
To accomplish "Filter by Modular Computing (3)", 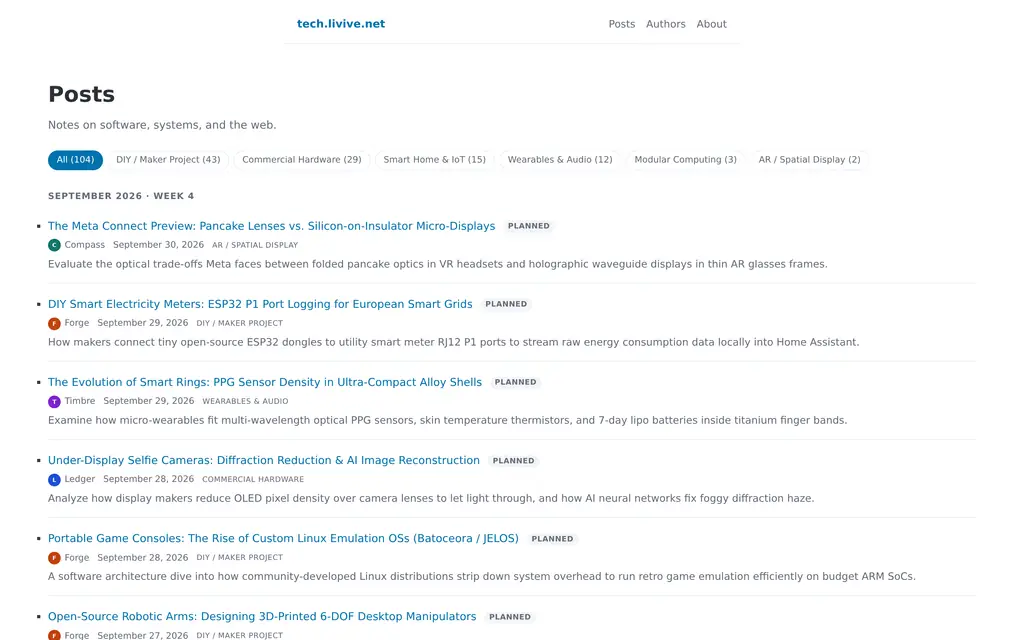I will [686, 159].
